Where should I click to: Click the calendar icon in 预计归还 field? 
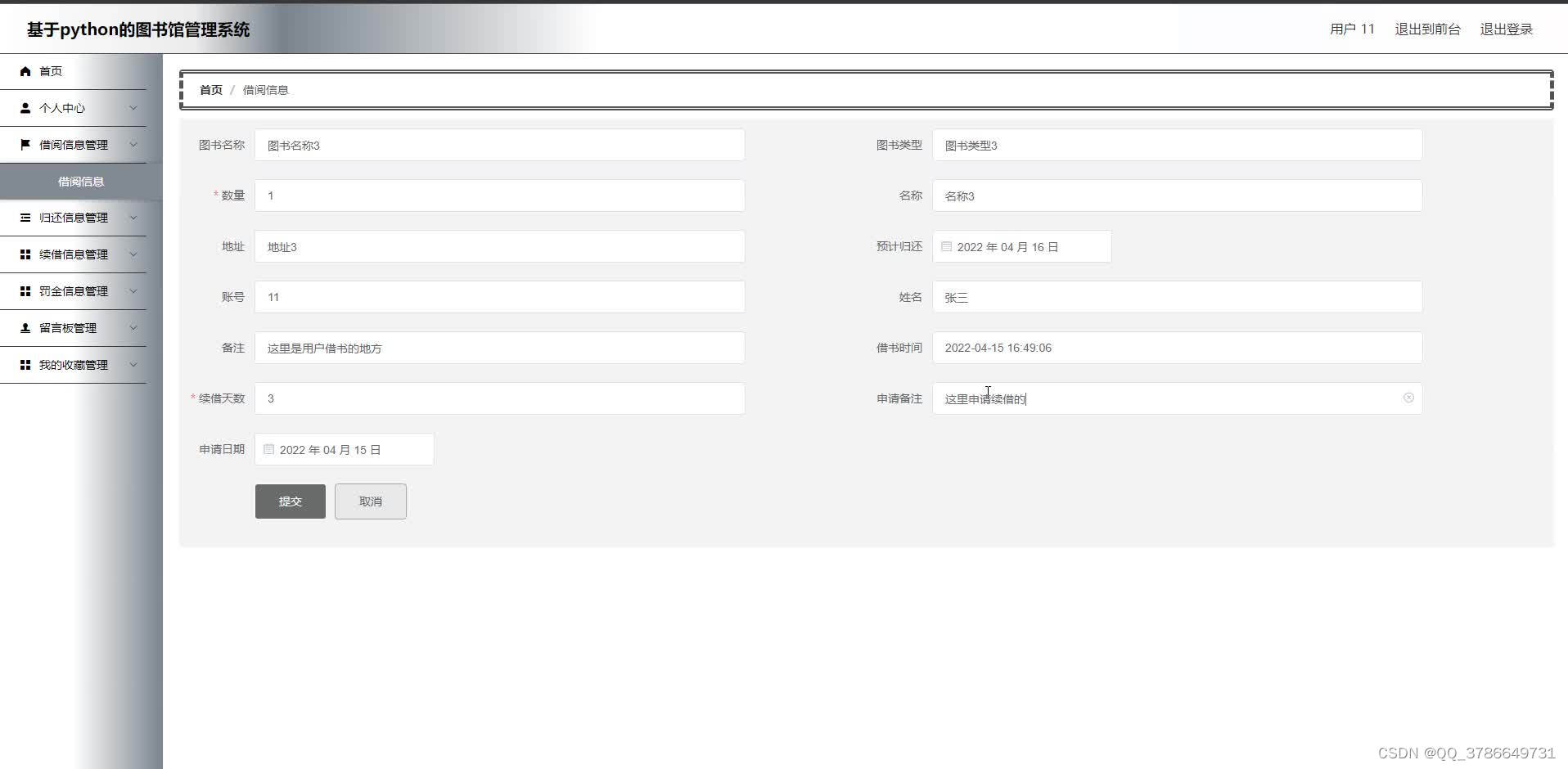[x=946, y=246]
